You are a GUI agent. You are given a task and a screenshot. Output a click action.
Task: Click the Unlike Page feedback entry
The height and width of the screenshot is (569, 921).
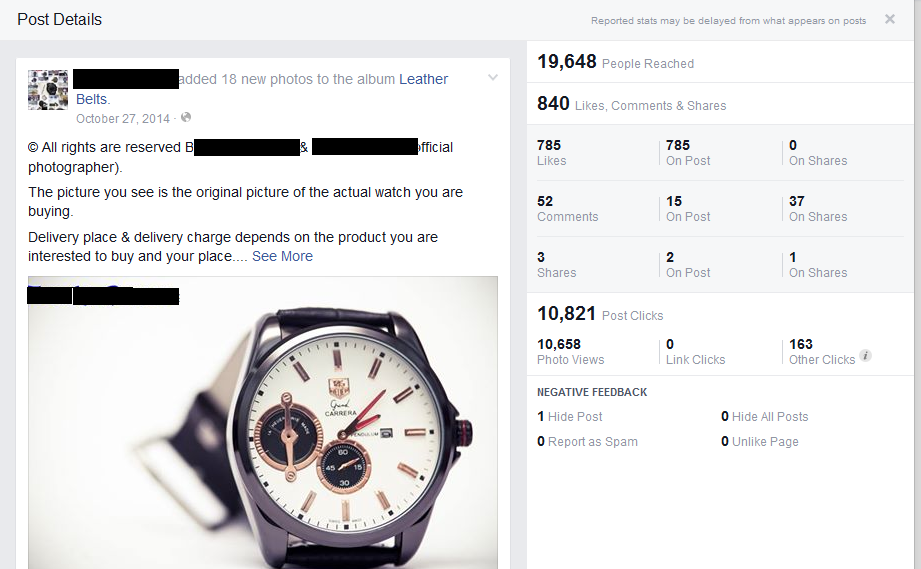coord(760,441)
